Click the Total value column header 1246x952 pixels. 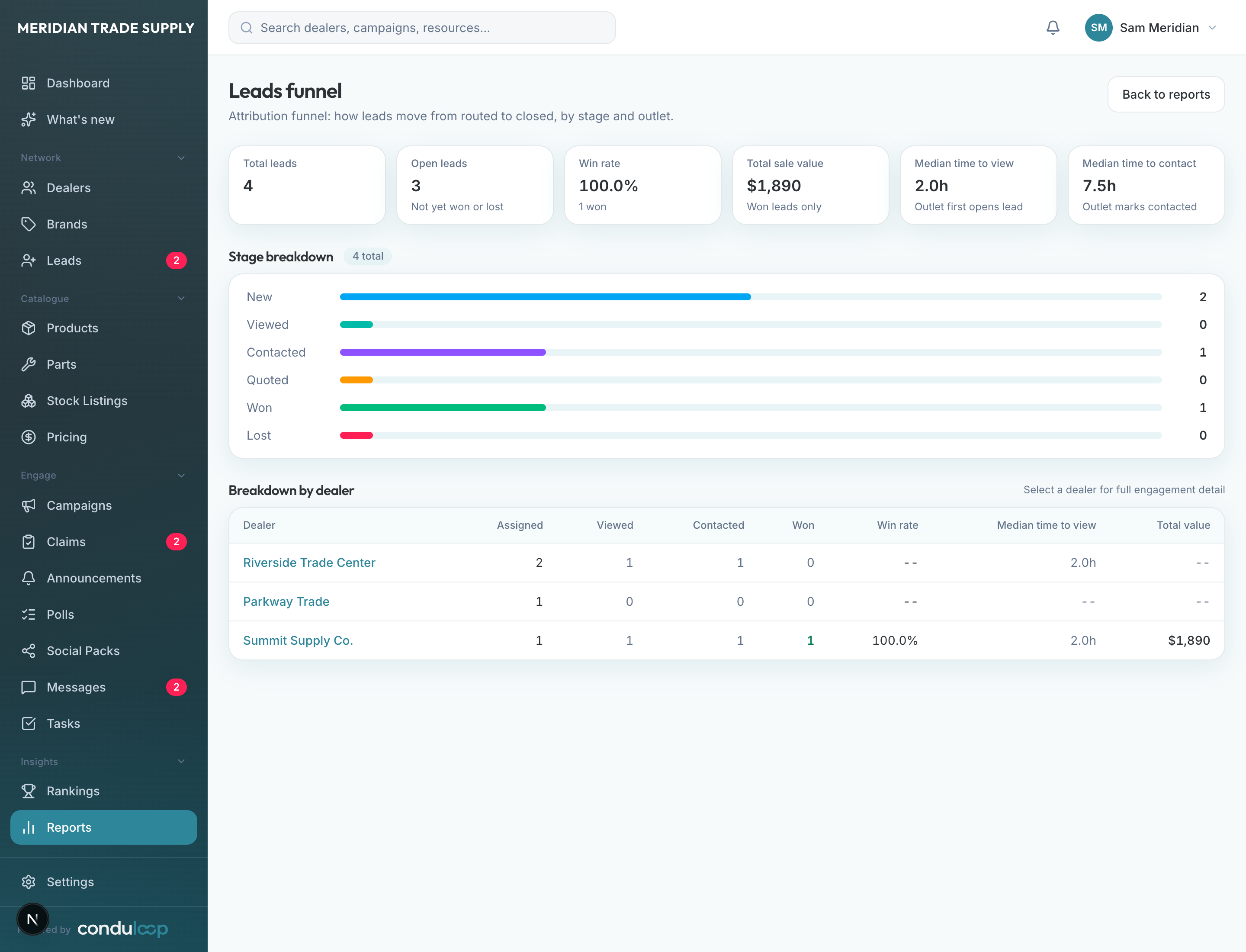[1183, 525]
